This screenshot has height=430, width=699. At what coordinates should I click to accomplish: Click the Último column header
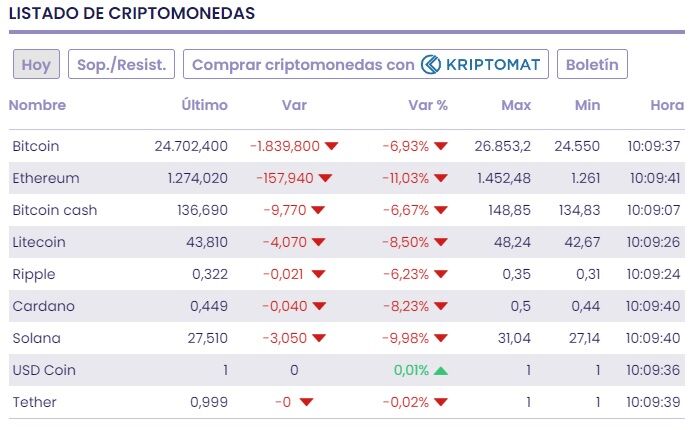pos(204,105)
